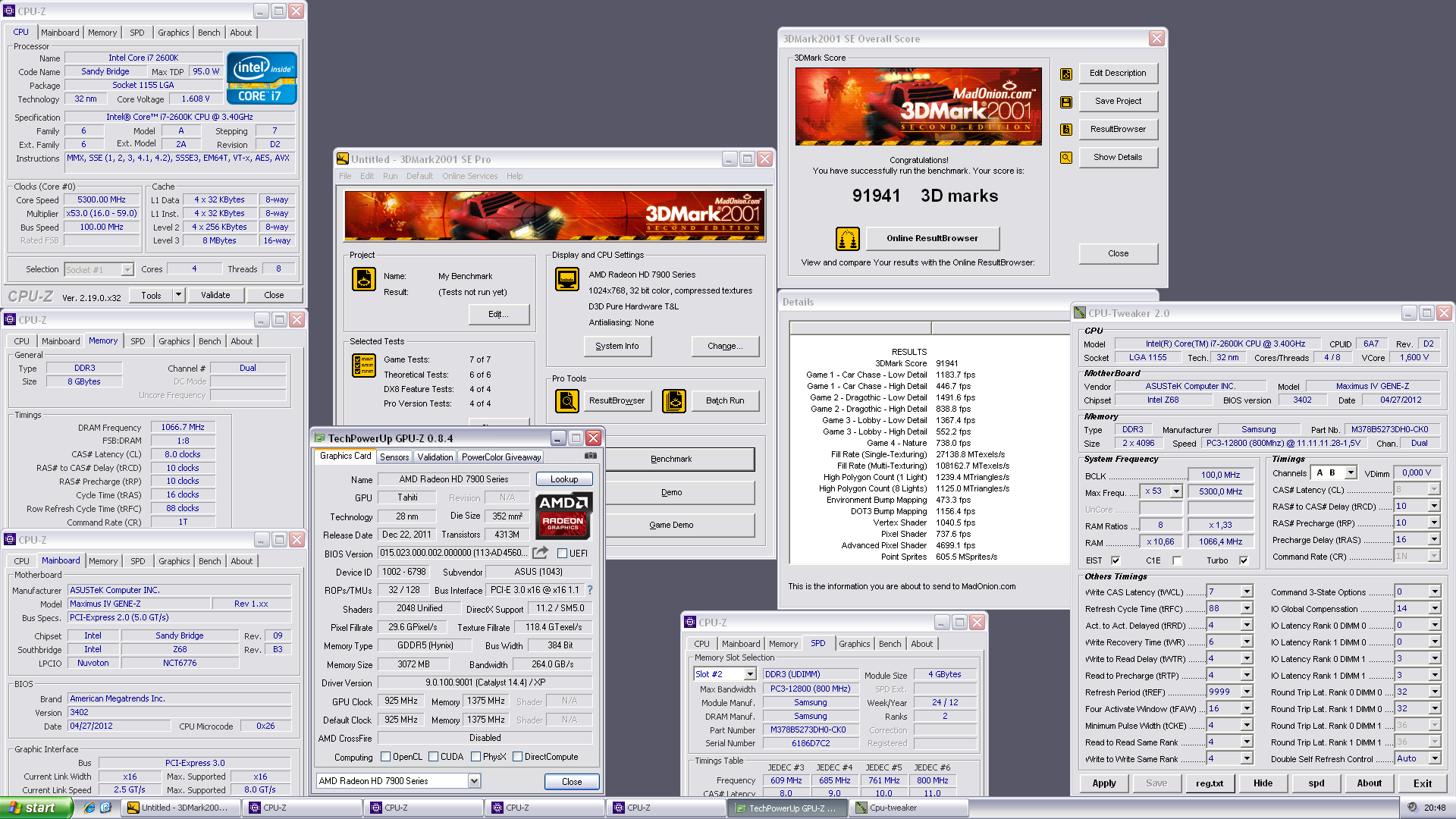The image size is (1456, 819).
Task: Click the Windows start button
Action: coord(36,808)
